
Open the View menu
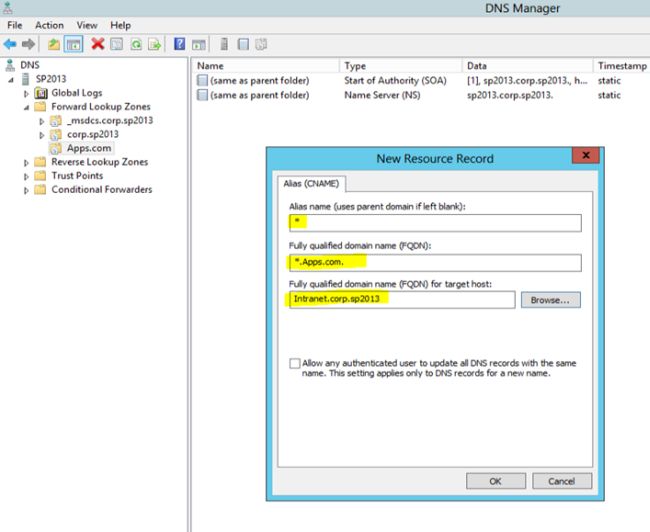(87, 25)
